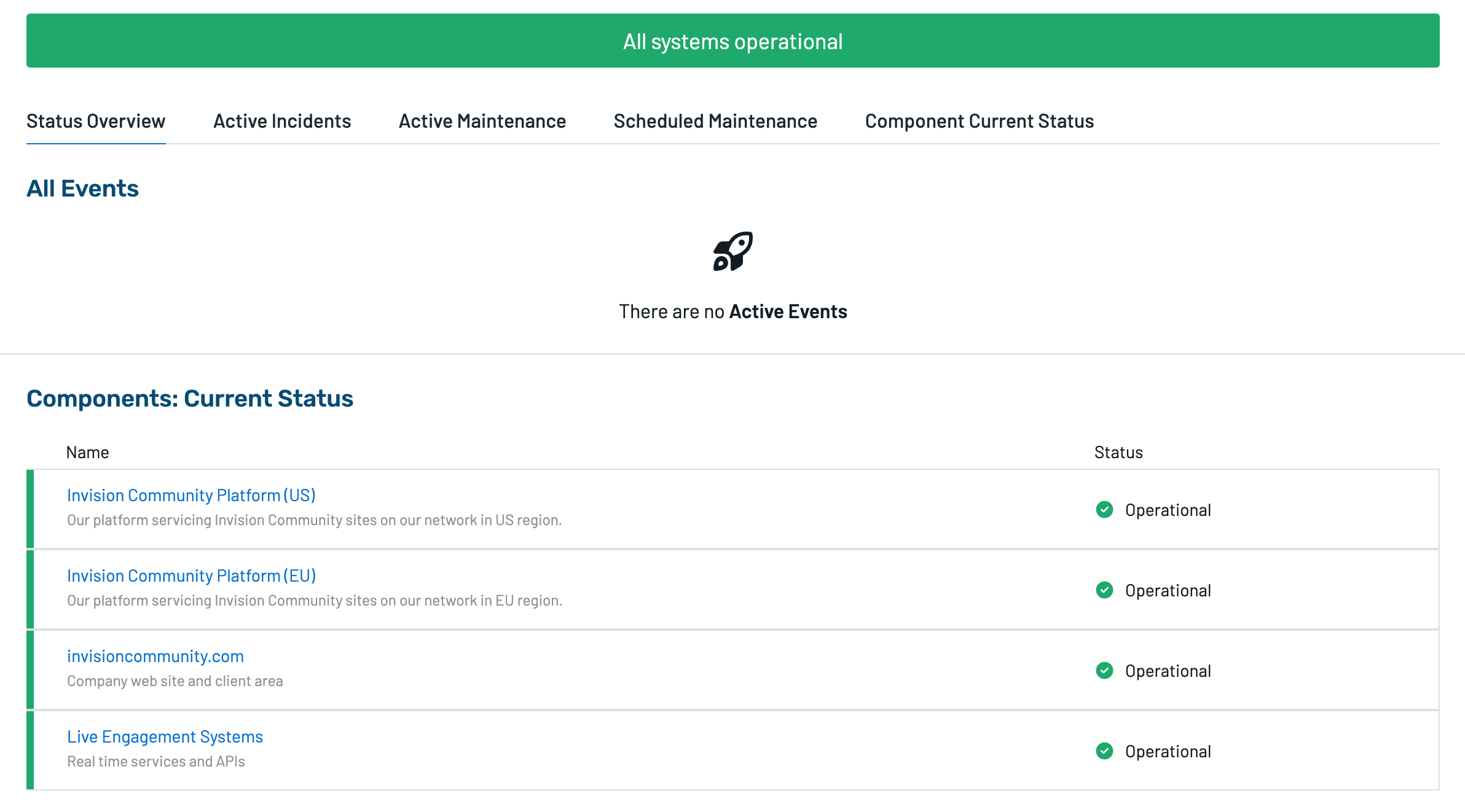This screenshot has width=1465, height=812.
Task: Open Invision Community Platform (US) link
Action: (x=191, y=495)
